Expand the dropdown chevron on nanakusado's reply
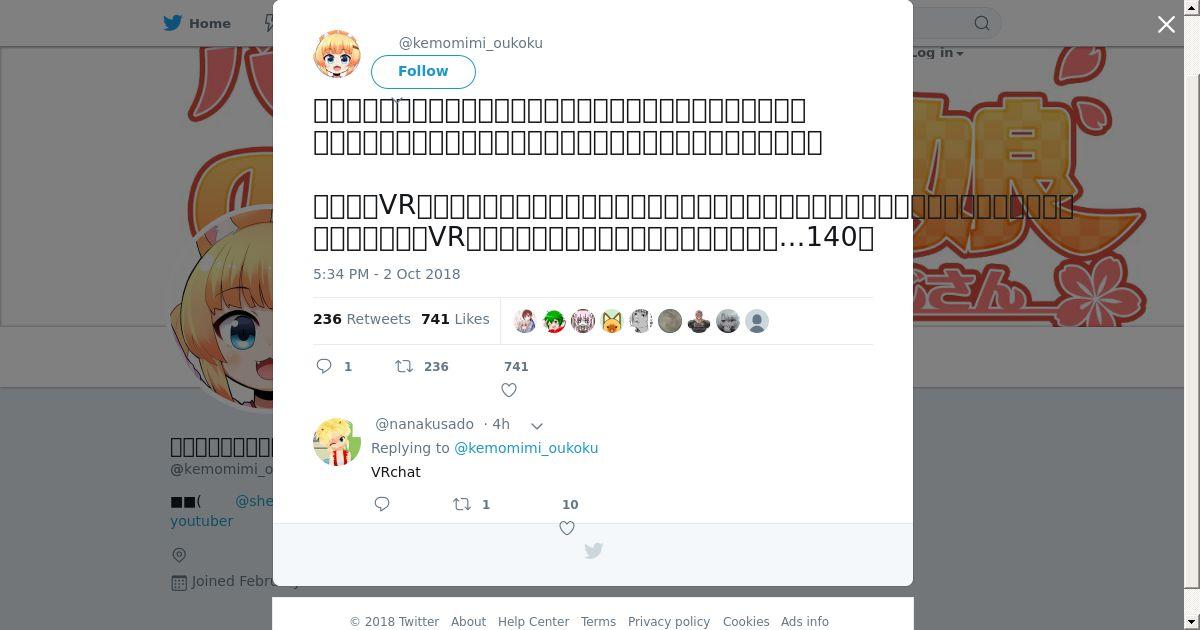The height and width of the screenshot is (630, 1200). pos(536,425)
